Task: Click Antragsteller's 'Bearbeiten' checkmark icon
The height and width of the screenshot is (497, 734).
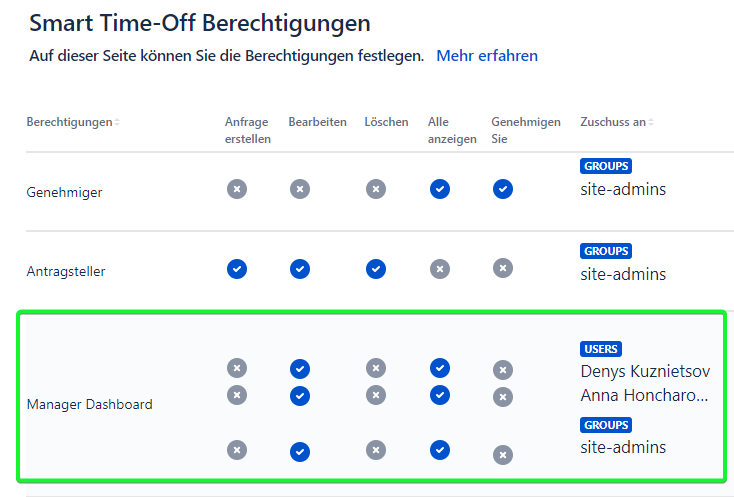Action: coord(300,269)
